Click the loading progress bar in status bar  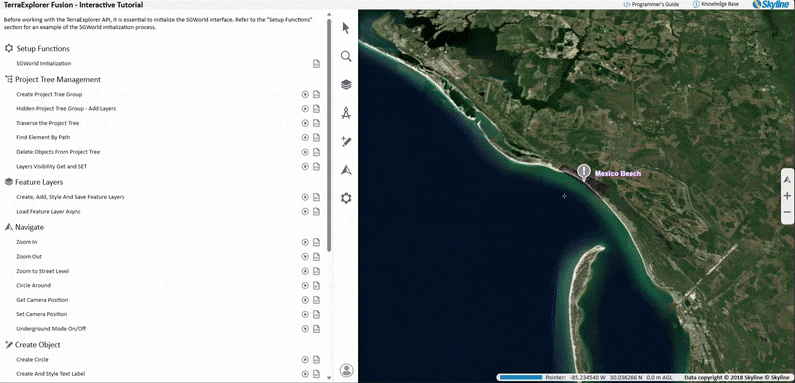(x=520, y=377)
